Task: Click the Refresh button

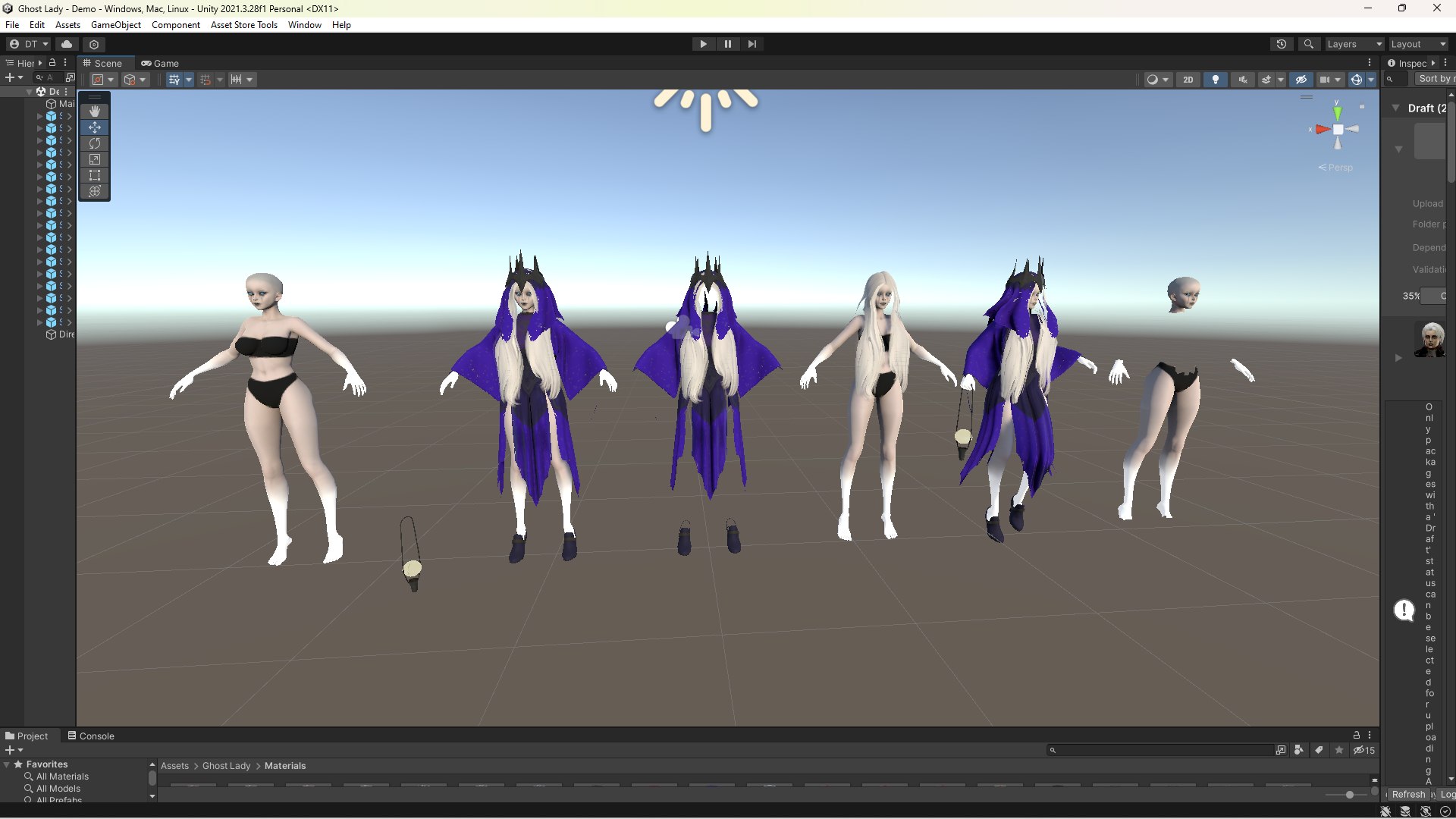Action: pyautogui.click(x=1408, y=794)
